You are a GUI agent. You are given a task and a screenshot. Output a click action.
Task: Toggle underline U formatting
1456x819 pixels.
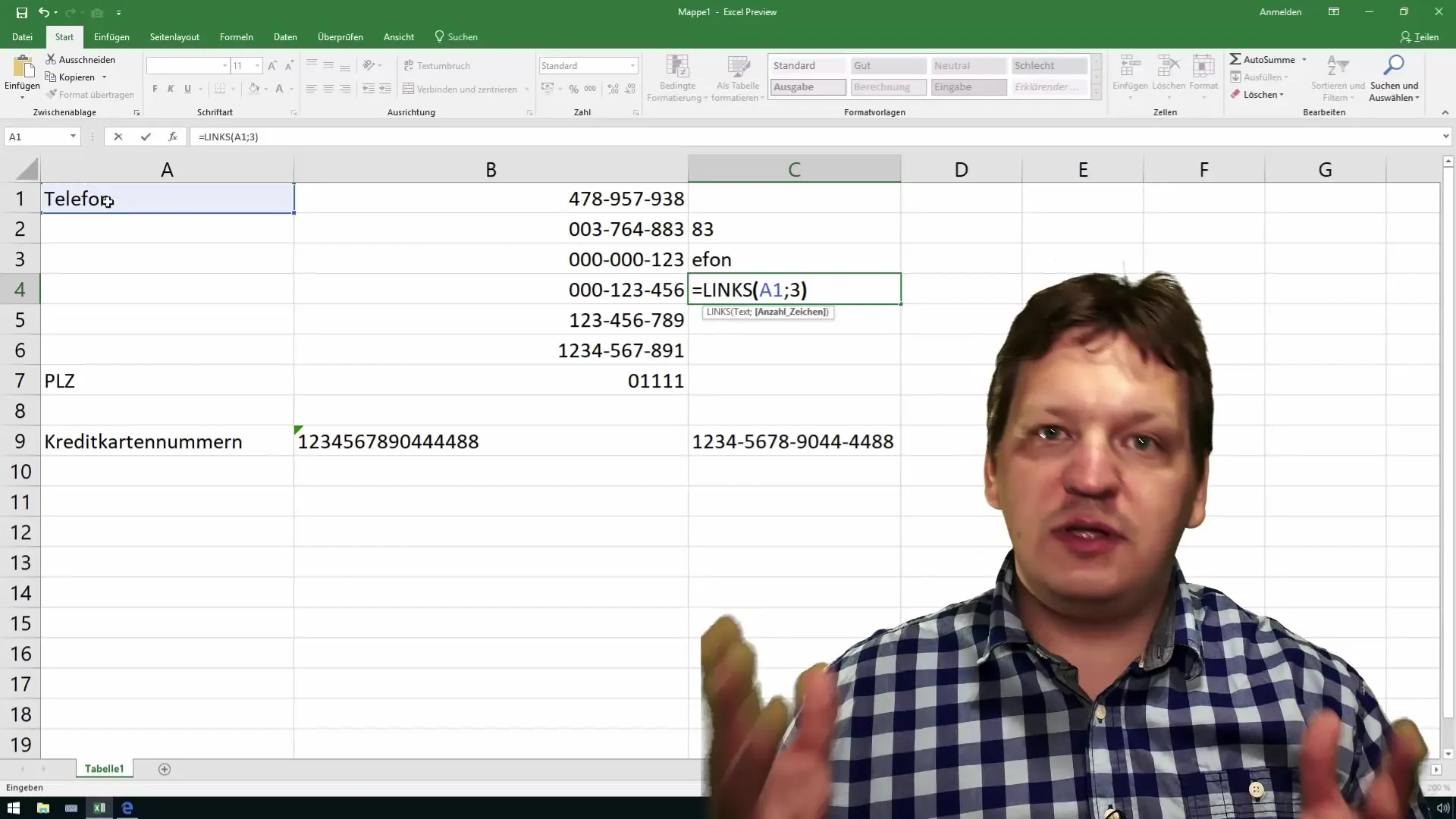click(187, 89)
